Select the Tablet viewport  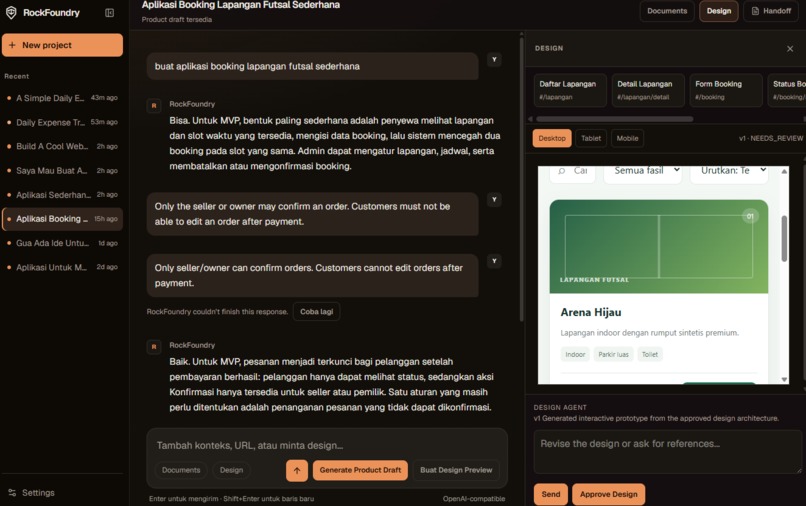click(x=591, y=138)
